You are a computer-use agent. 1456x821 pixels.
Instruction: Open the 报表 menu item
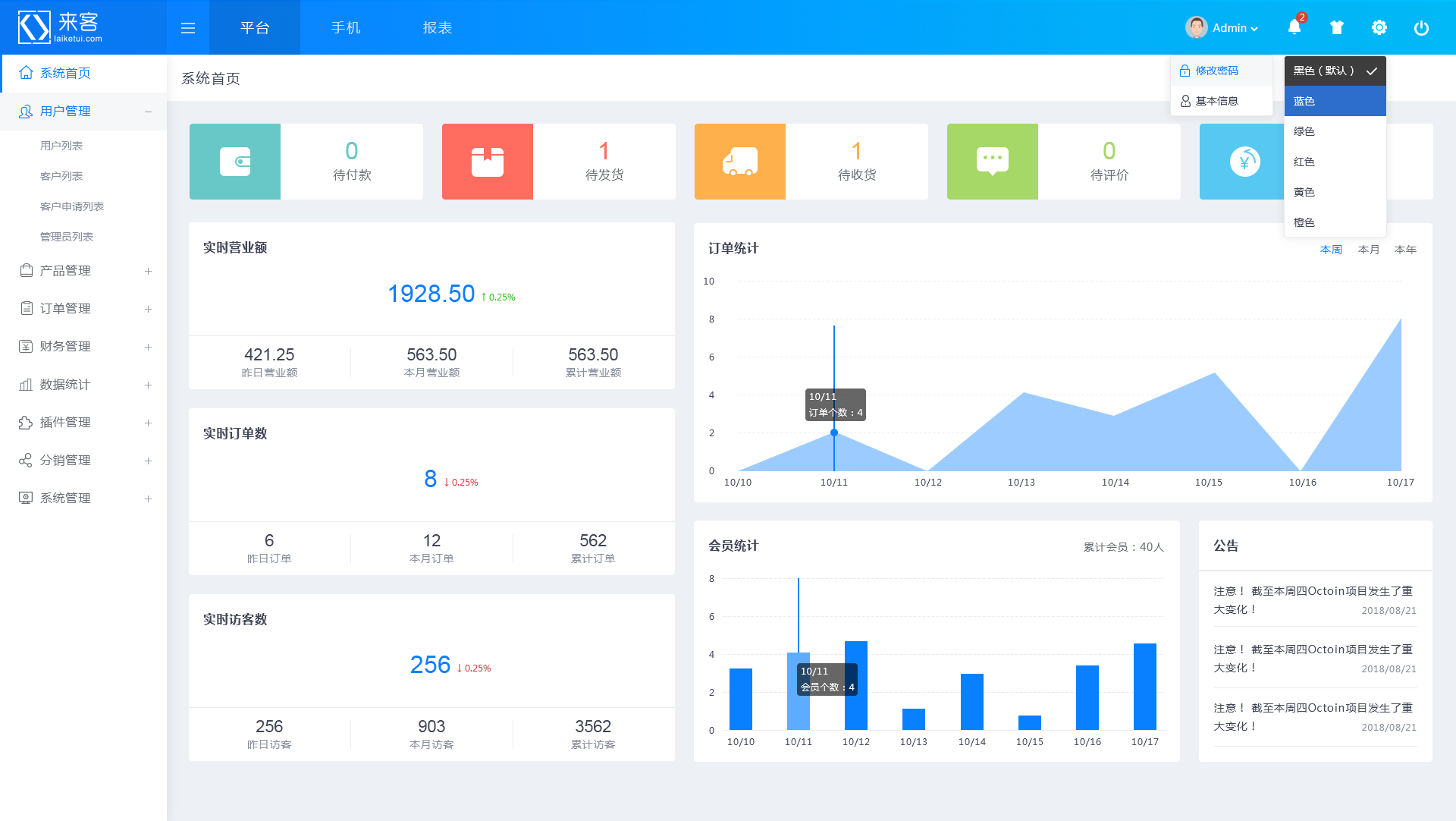pyautogui.click(x=437, y=27)
